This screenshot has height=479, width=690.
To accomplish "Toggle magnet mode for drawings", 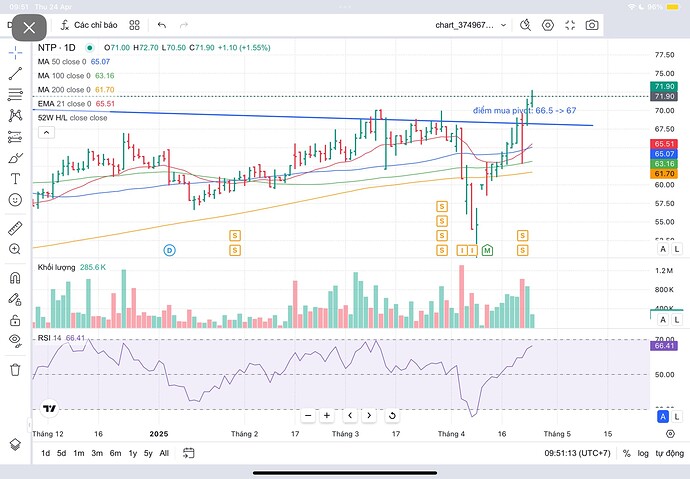I will click(x=15, y=278).
